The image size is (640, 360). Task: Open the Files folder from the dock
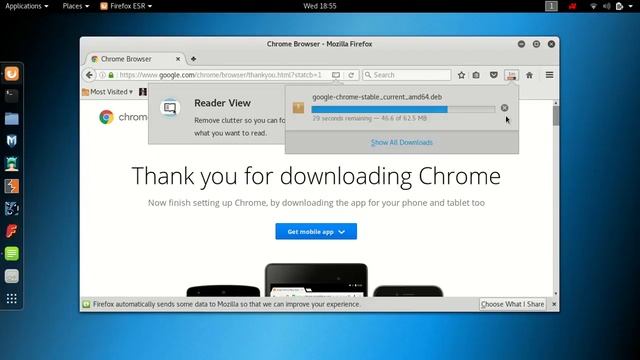[x=11, y=119]
